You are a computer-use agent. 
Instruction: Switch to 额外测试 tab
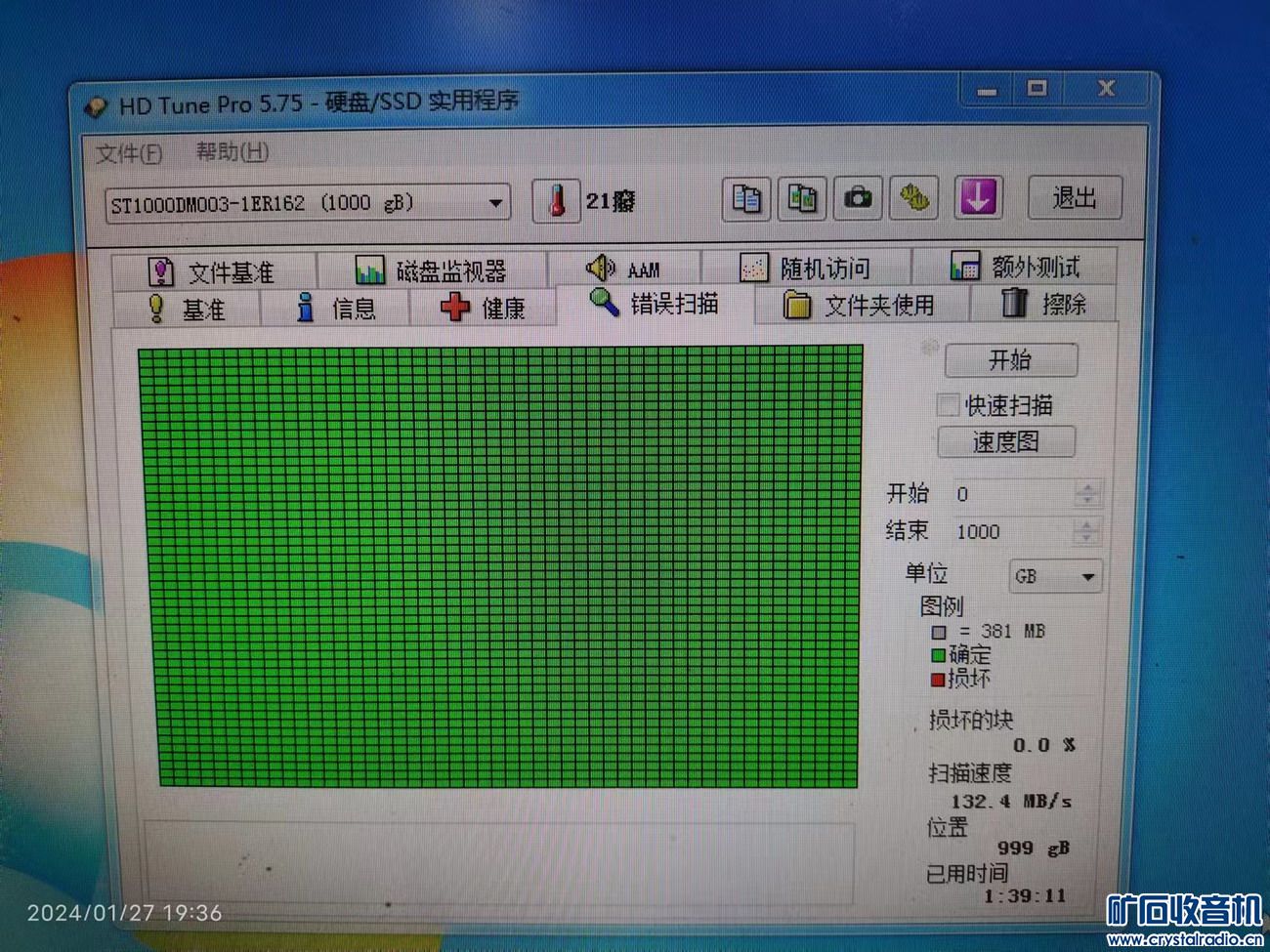tap(1016, 266)
